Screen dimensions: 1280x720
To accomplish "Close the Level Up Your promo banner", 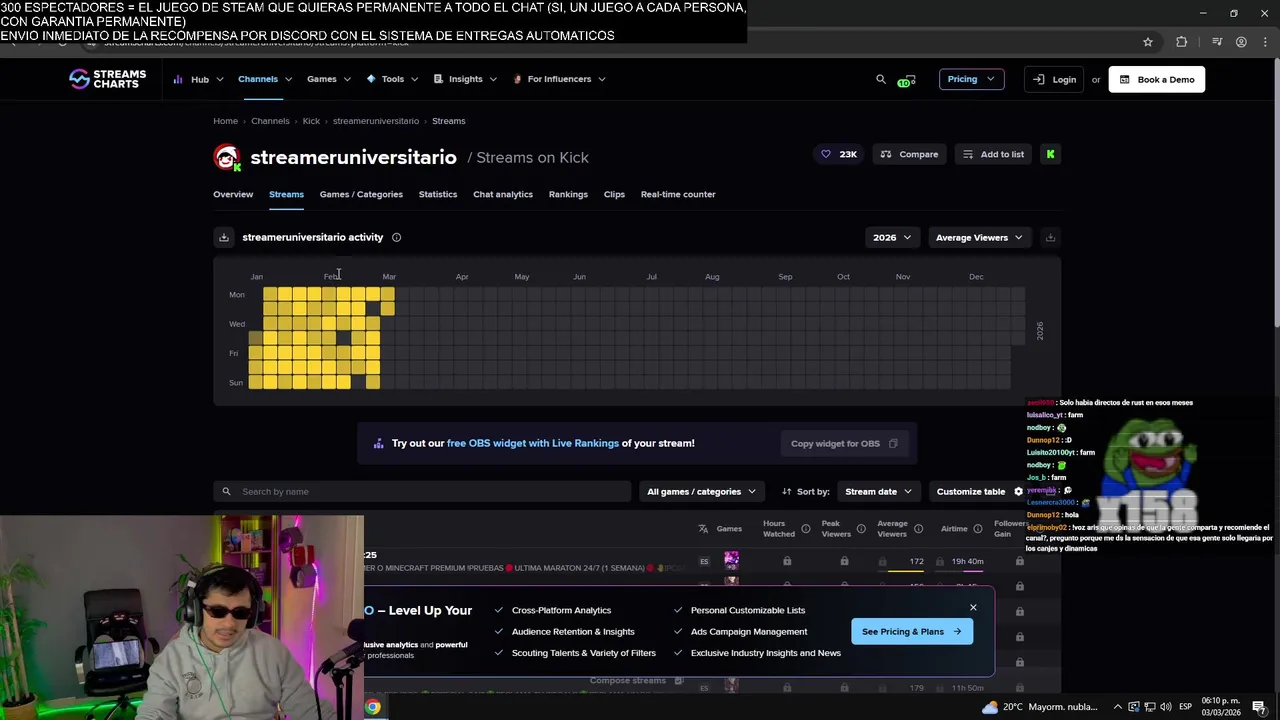I will click(973, 607).
